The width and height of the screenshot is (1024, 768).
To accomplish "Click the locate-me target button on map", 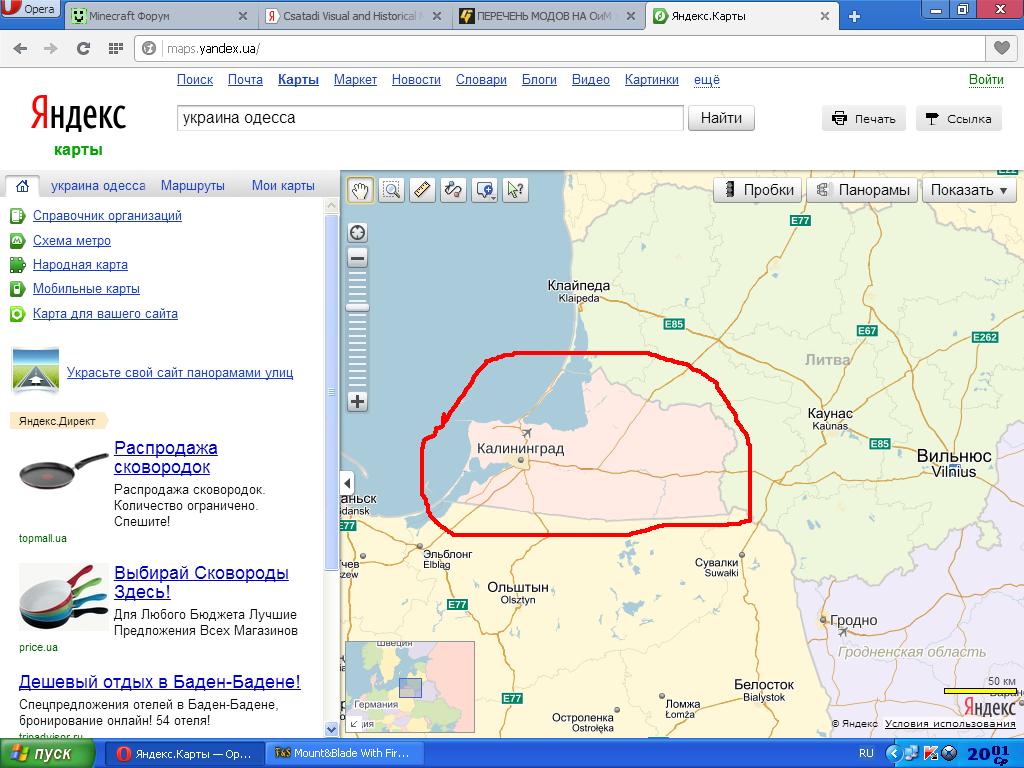I will coord(357,232).
